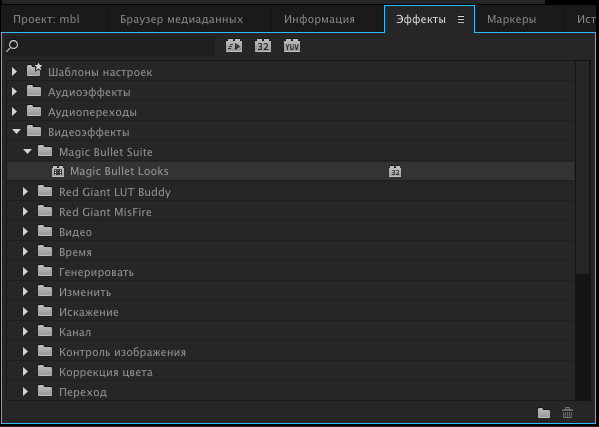The width and height of the screenshot is (599, 427).
Task: Toggle the 32-bit color effects filter
Action: tap(263, 46)
